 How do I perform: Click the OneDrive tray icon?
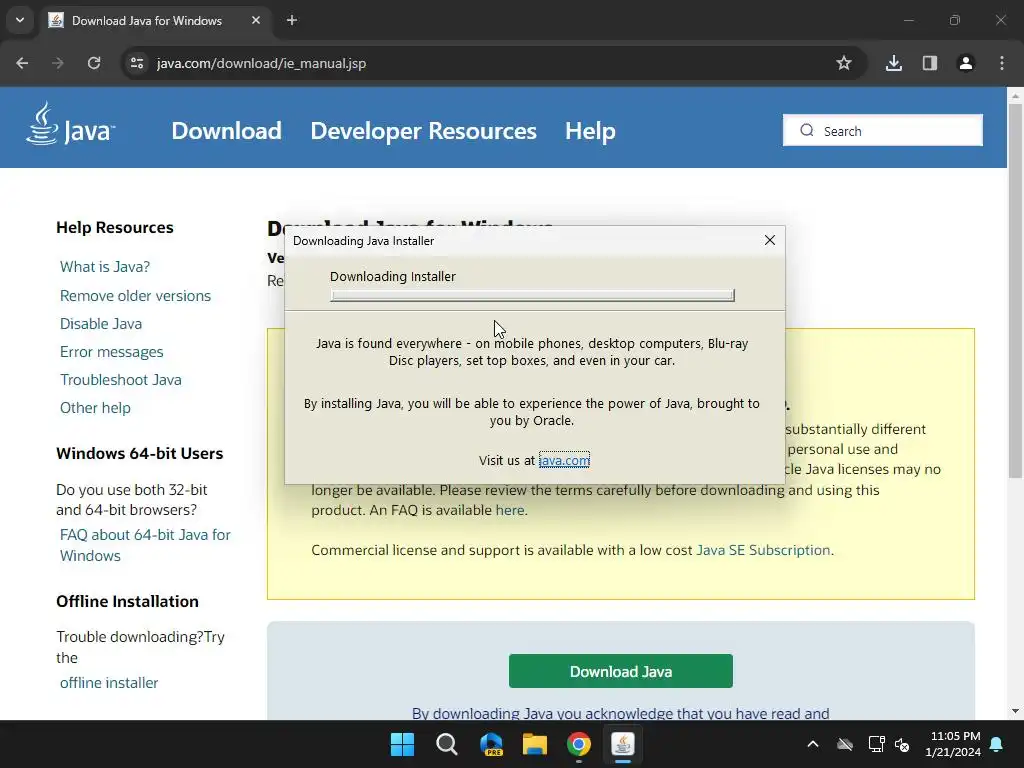tap(845, 744)
